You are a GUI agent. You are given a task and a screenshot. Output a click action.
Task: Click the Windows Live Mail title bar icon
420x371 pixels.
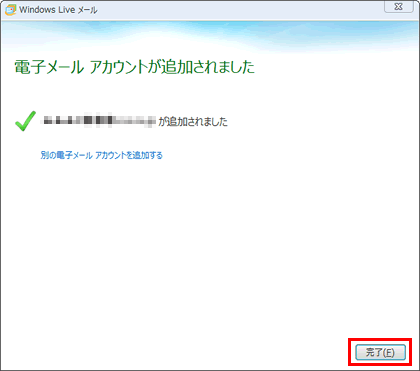tap(10, 10)
